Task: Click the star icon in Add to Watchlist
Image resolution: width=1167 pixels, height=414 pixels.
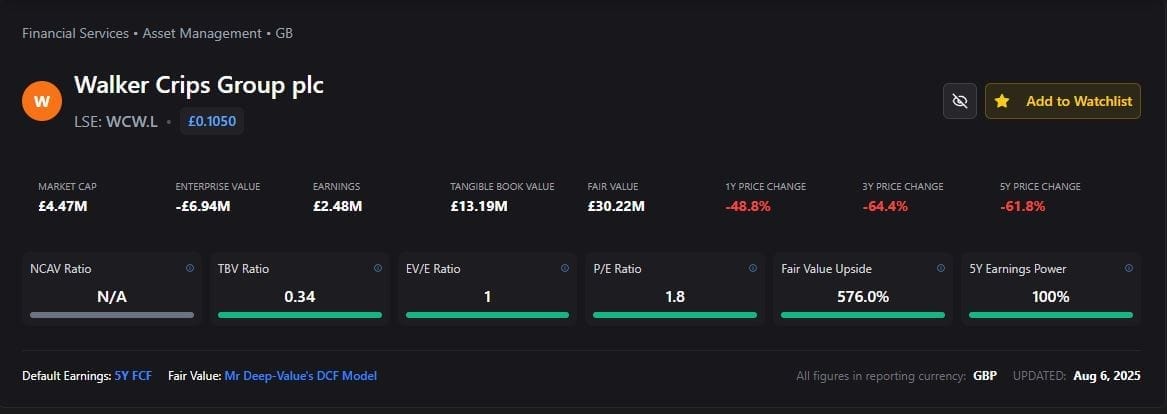Action: tap(1002, 101)
